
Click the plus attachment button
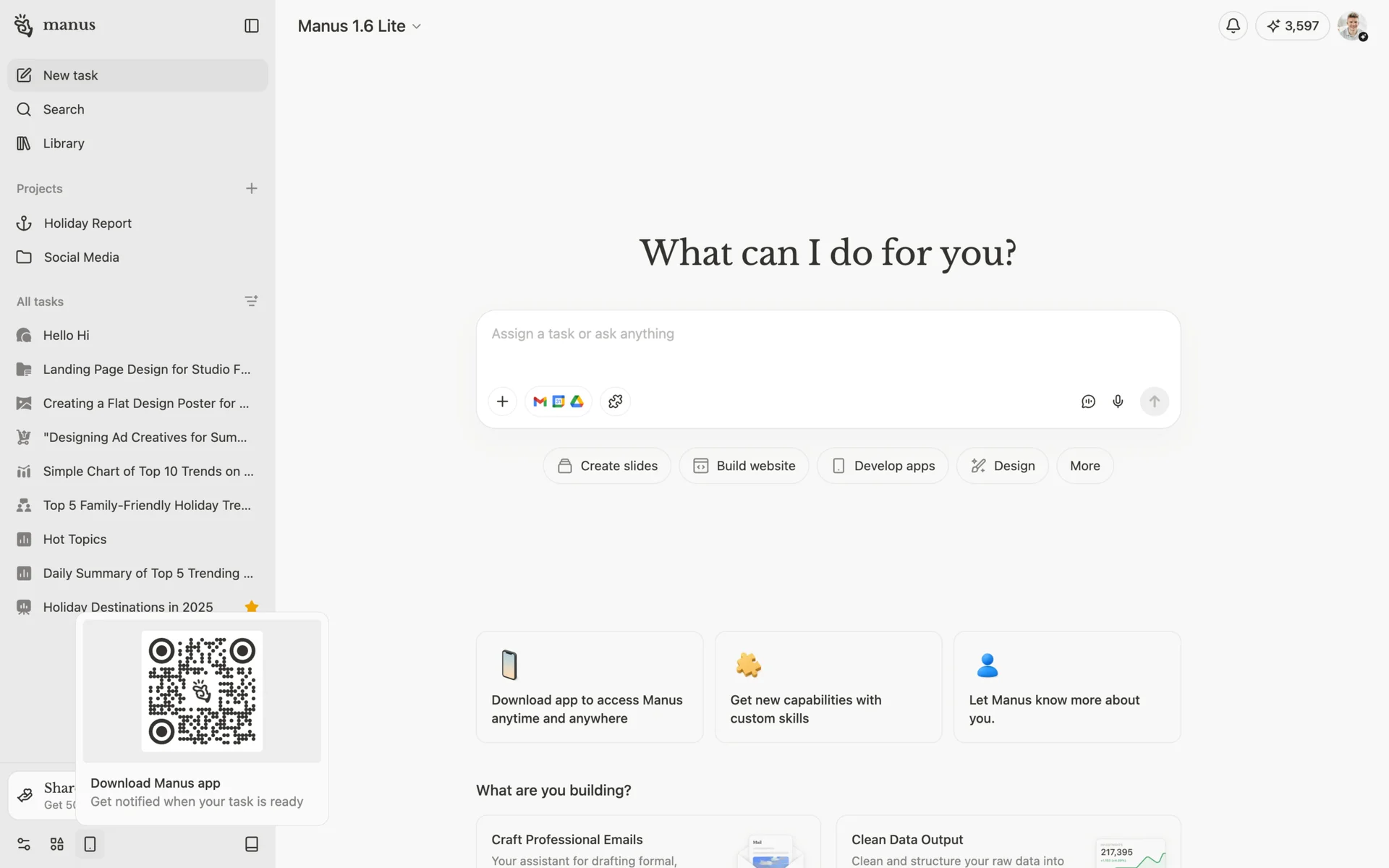click(502, 401)
